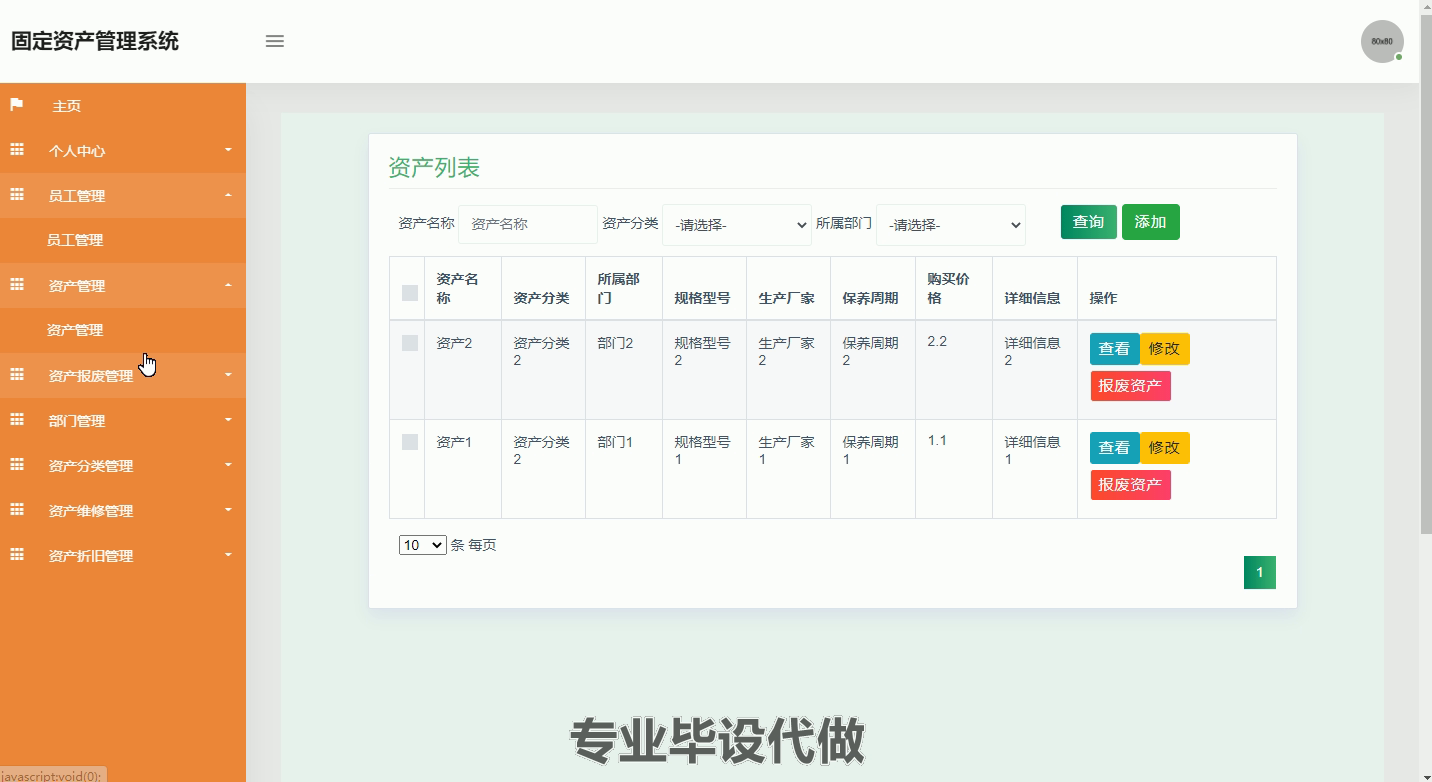View details of 资产2 with 查看
This screenshot has height=782, width=1432.
point(1114,349)
